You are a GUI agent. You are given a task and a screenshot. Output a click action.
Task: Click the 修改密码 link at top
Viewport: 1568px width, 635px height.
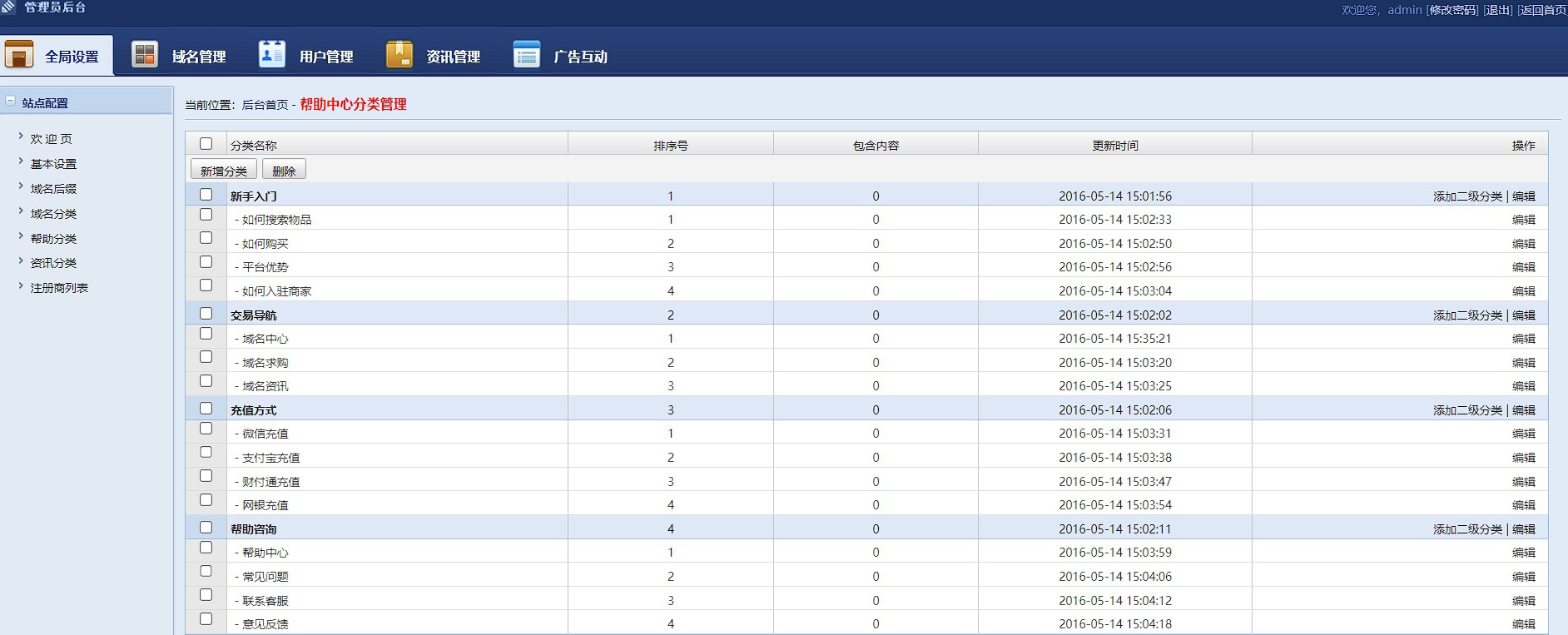pos(1452,10)
